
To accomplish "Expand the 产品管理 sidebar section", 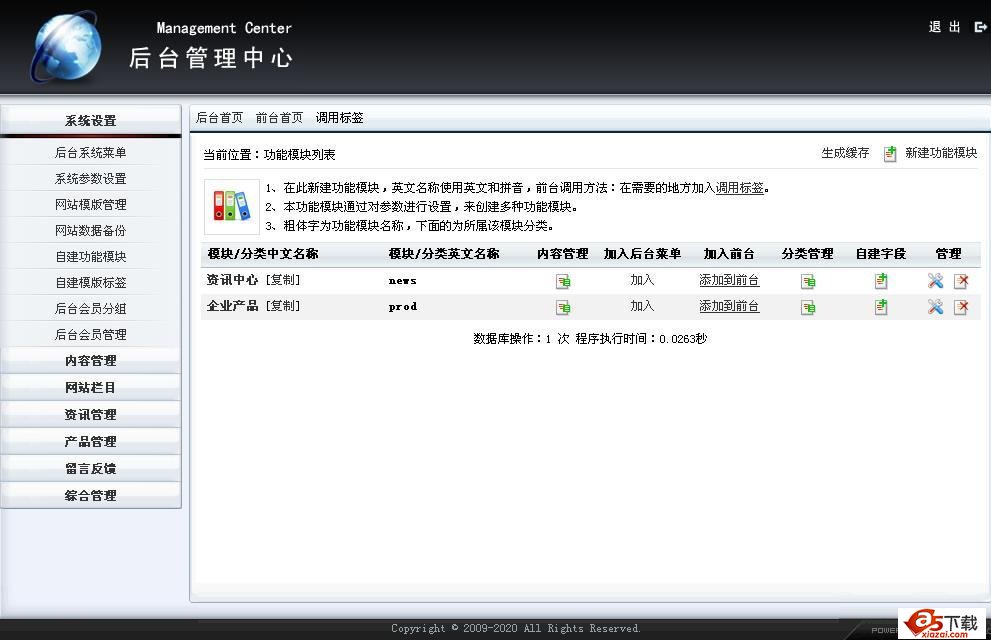I will pyautogui.click(x=90, y=442).
